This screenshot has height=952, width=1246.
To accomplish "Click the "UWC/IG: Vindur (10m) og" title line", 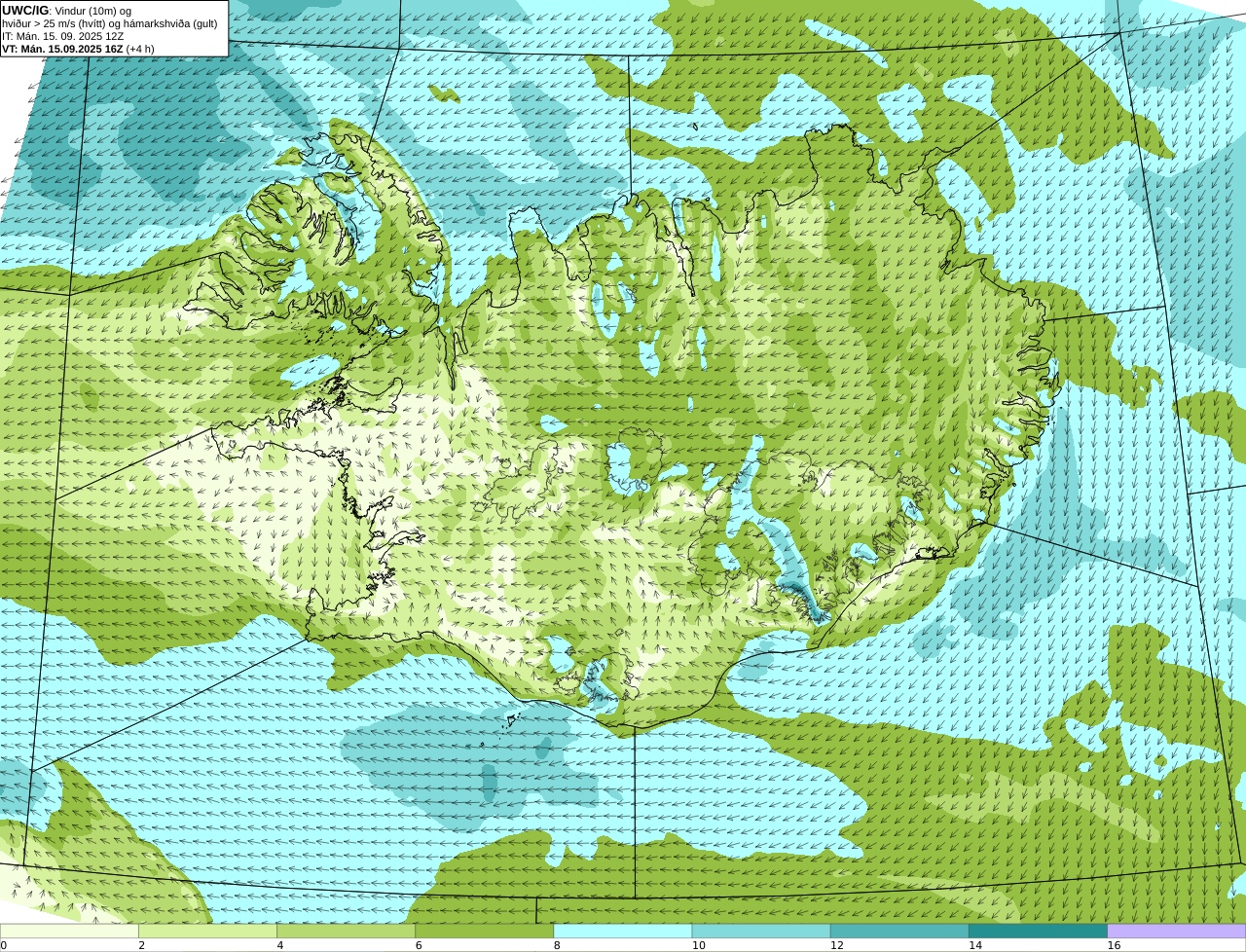I will click(x=67, y=10).
